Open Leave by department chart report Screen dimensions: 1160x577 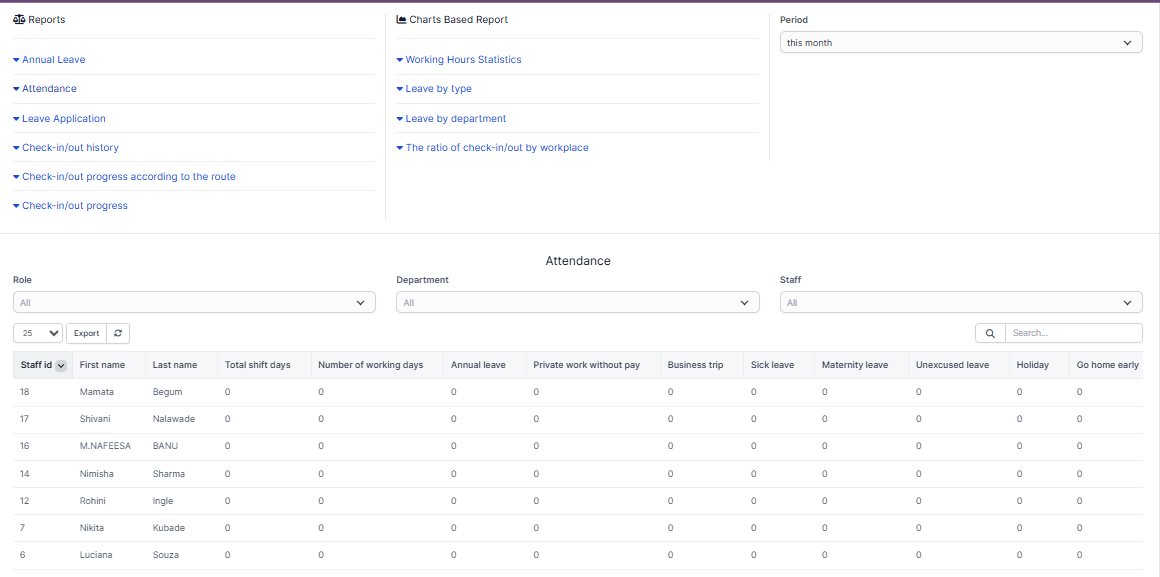coord(456,119)
